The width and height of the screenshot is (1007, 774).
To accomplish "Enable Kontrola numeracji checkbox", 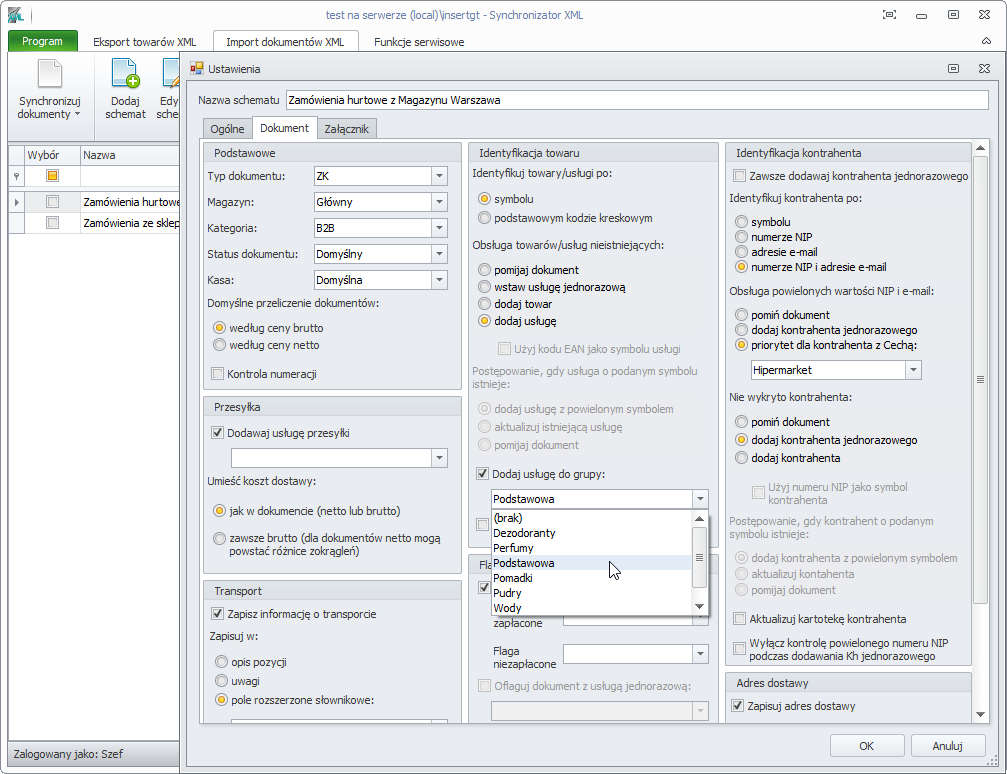I will [218, 374].
